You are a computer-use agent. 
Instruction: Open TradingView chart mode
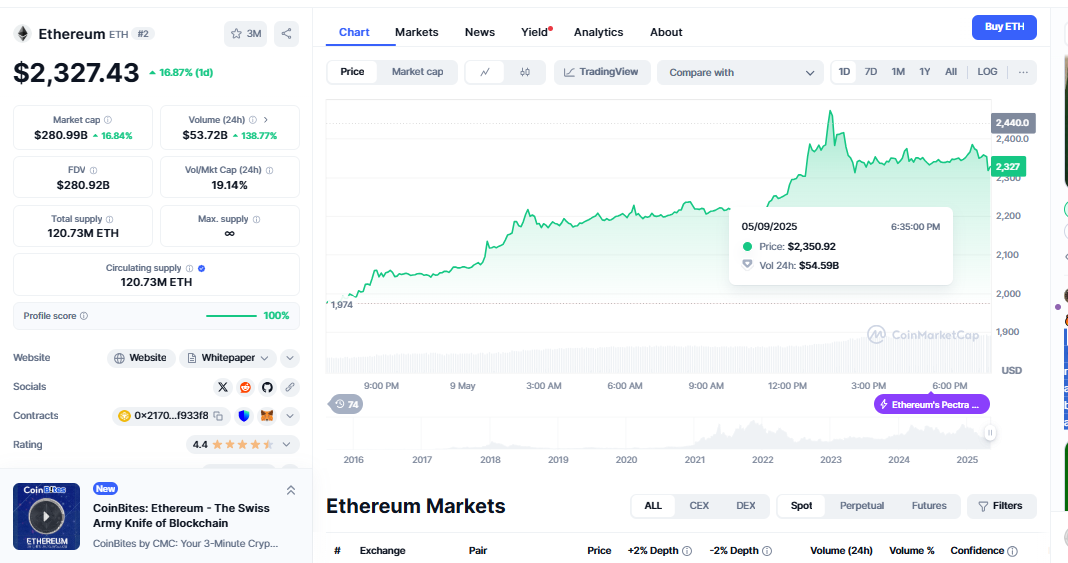coord(601,72)
